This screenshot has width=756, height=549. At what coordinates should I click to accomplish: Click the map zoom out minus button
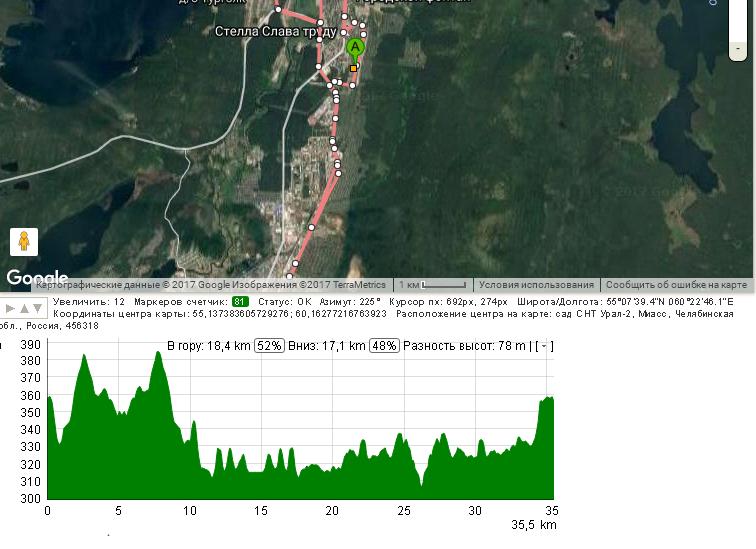click(738, 49)
